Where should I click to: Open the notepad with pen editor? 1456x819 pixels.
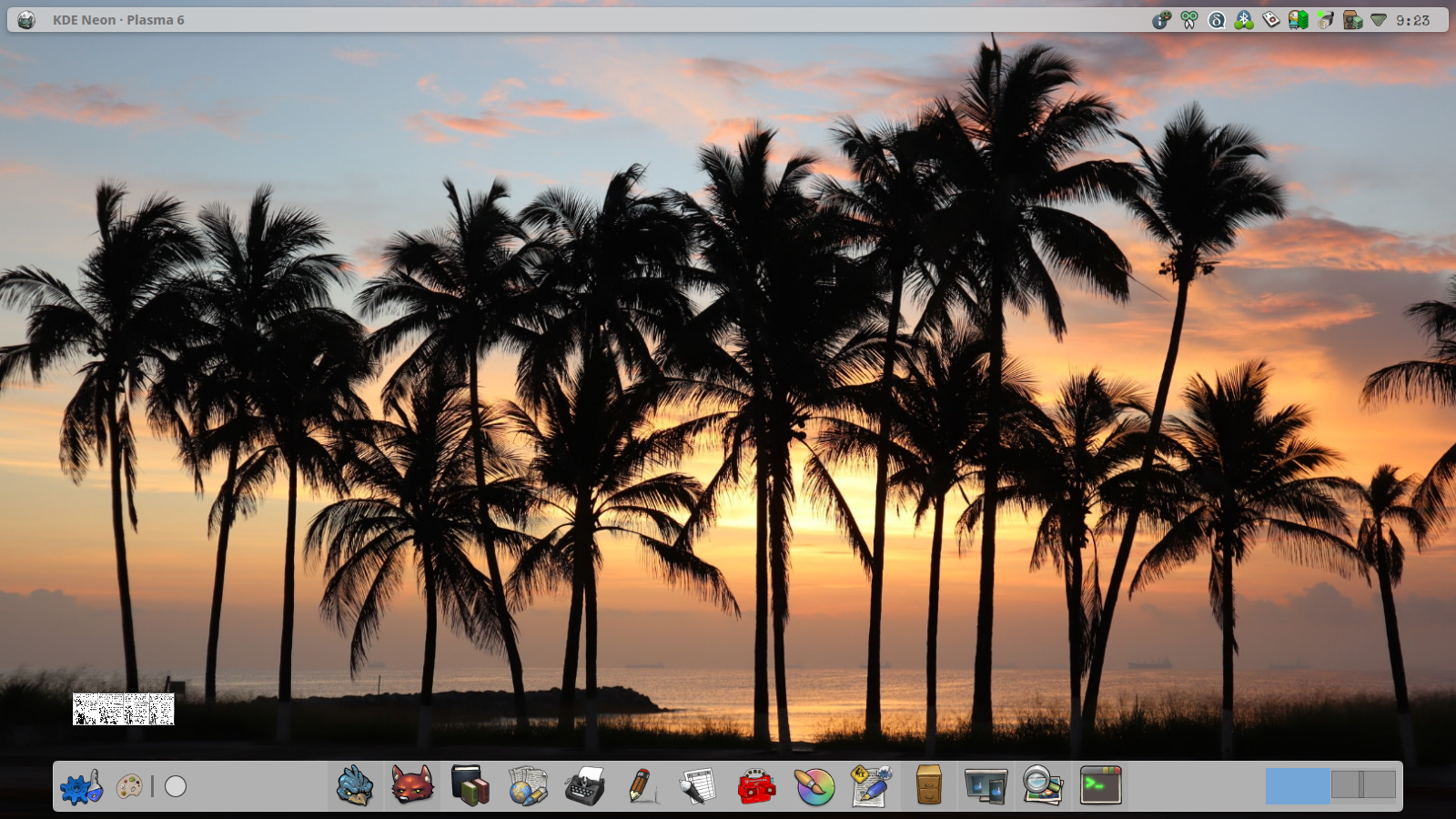click(871, 785)
